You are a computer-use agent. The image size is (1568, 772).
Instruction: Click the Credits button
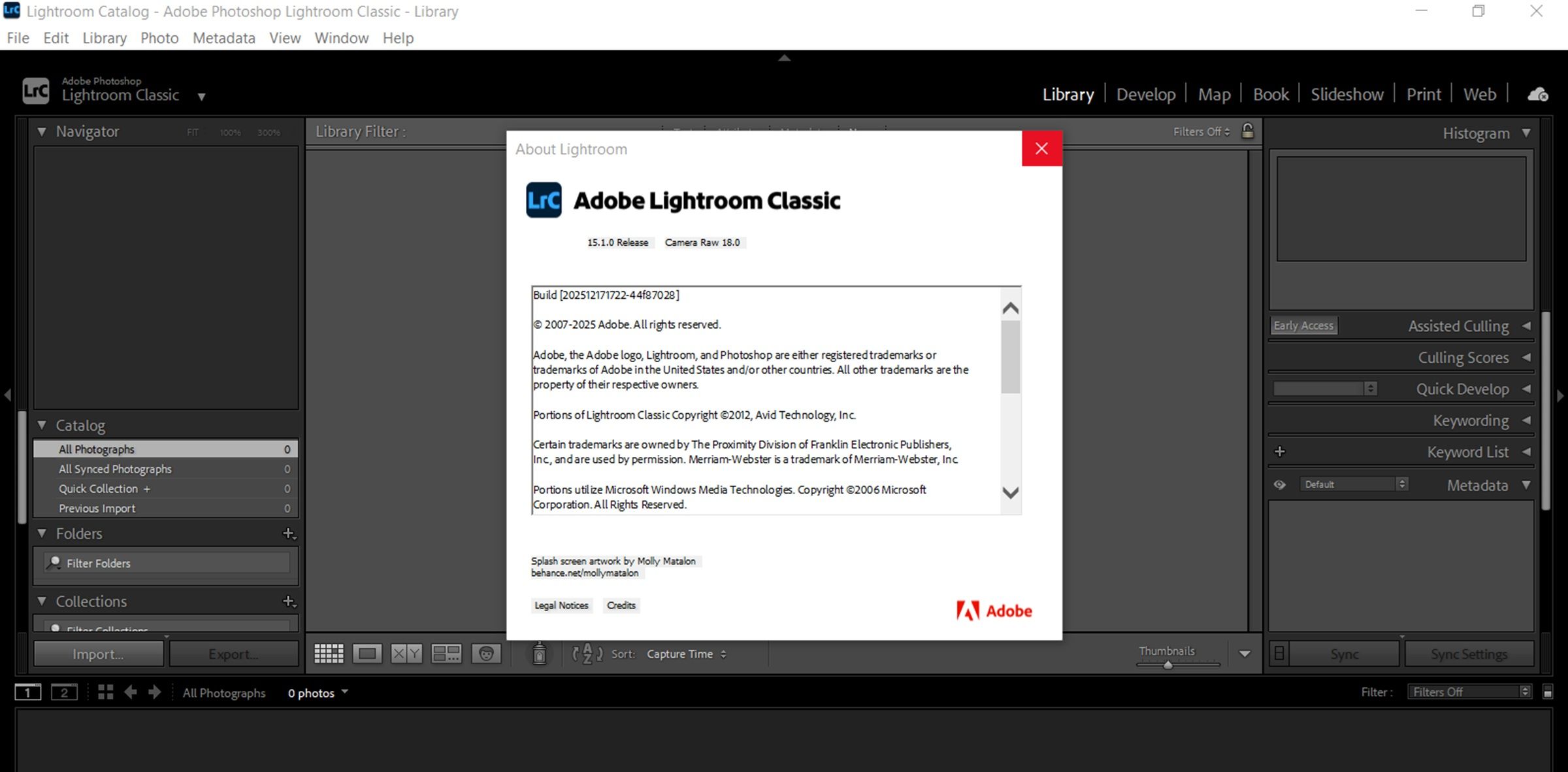(x=621, y=605)
